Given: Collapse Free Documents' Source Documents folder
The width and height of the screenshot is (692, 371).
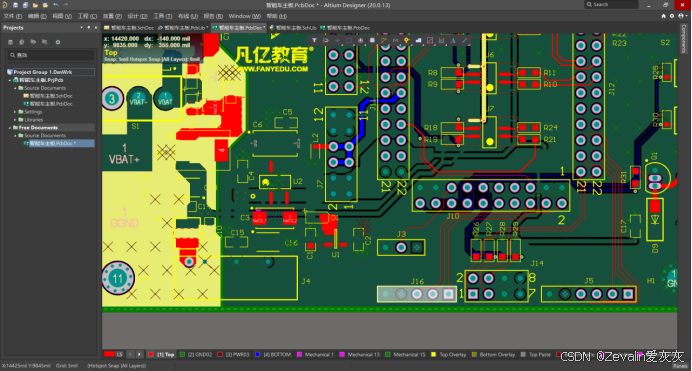Looking at the screenshot, I should tap(15, 136).
